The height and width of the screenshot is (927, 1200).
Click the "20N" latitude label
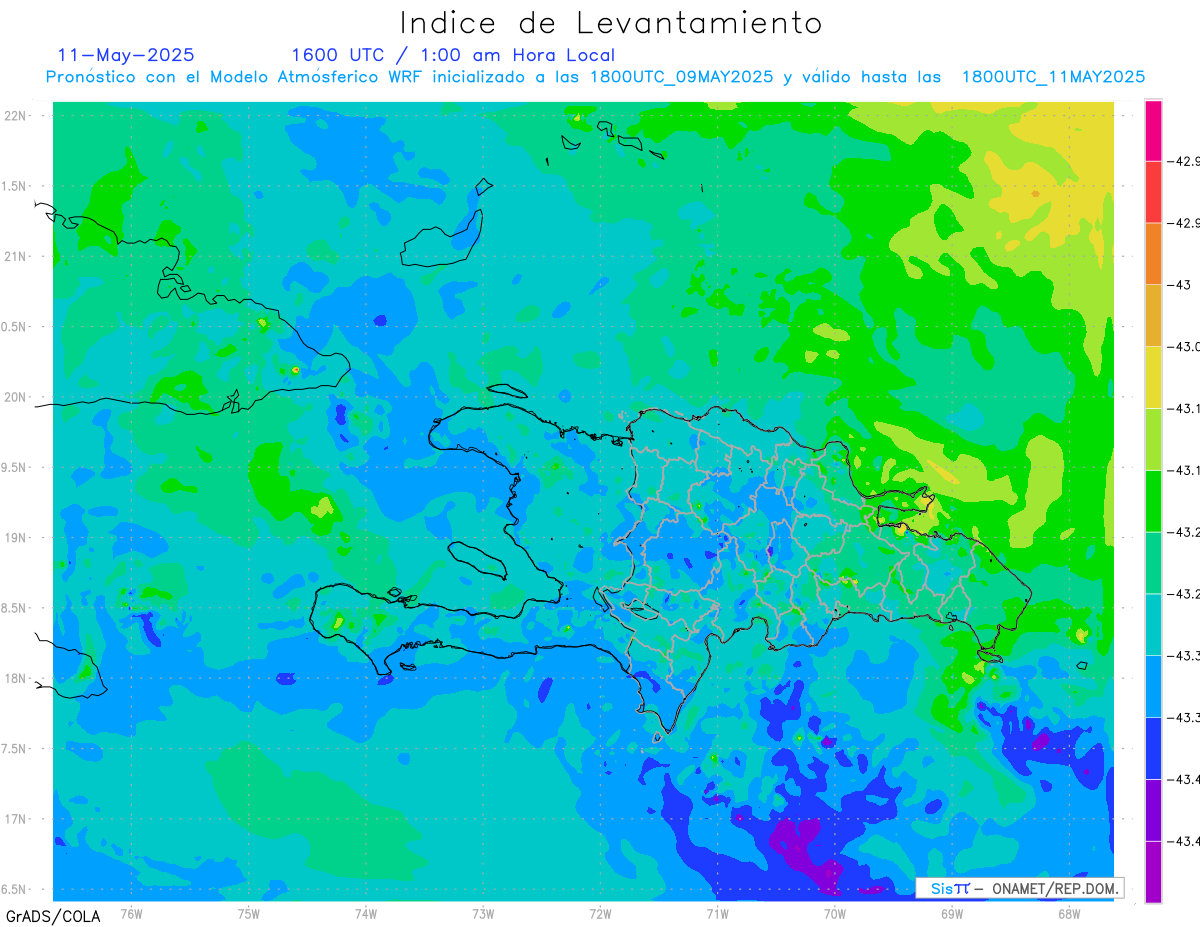coord(15,397)
